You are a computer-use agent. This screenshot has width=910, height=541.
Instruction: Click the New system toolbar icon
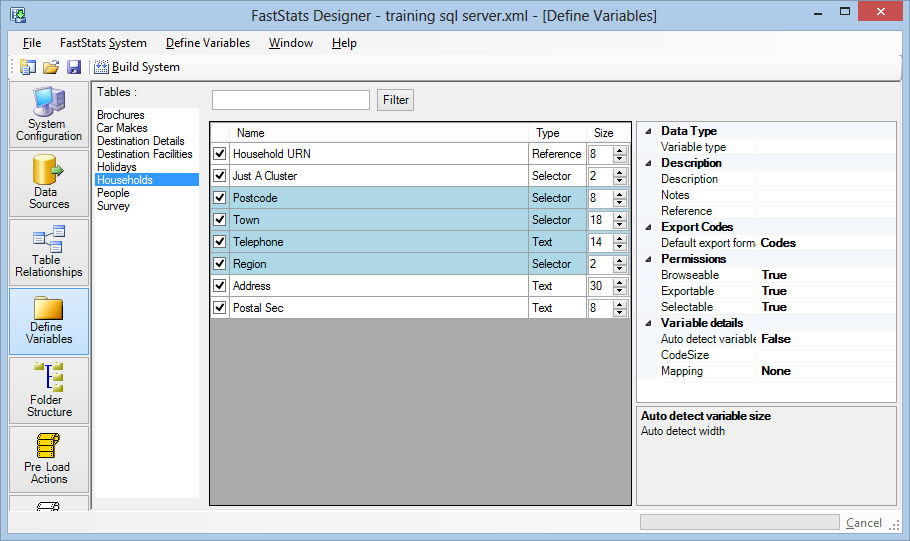(x=27, y=67)
